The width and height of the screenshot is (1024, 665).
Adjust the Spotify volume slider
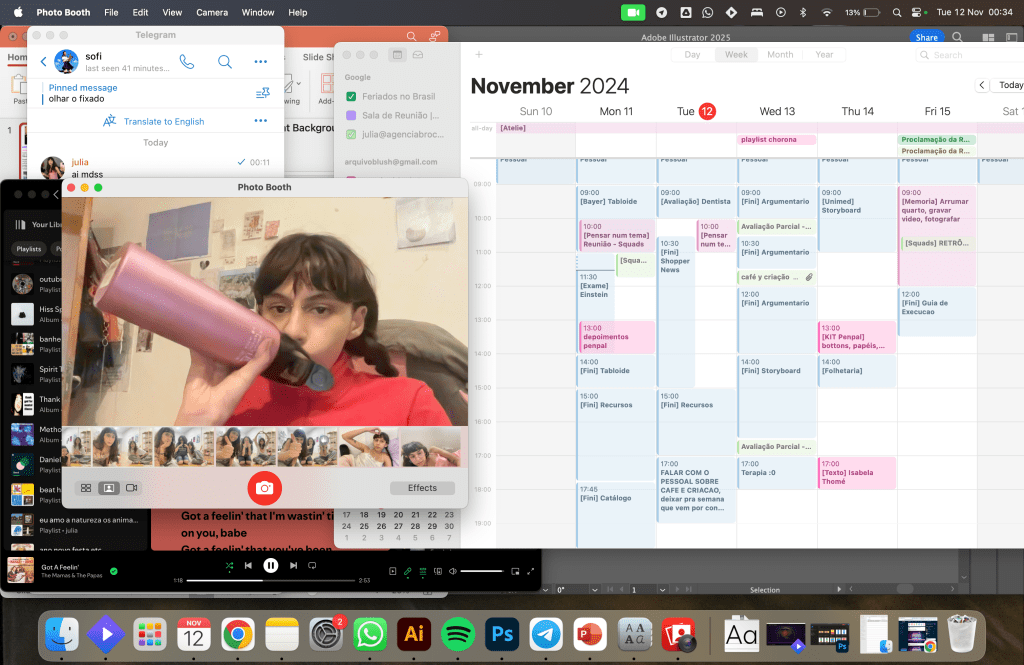pyautogui.click(x=483, y=571)
